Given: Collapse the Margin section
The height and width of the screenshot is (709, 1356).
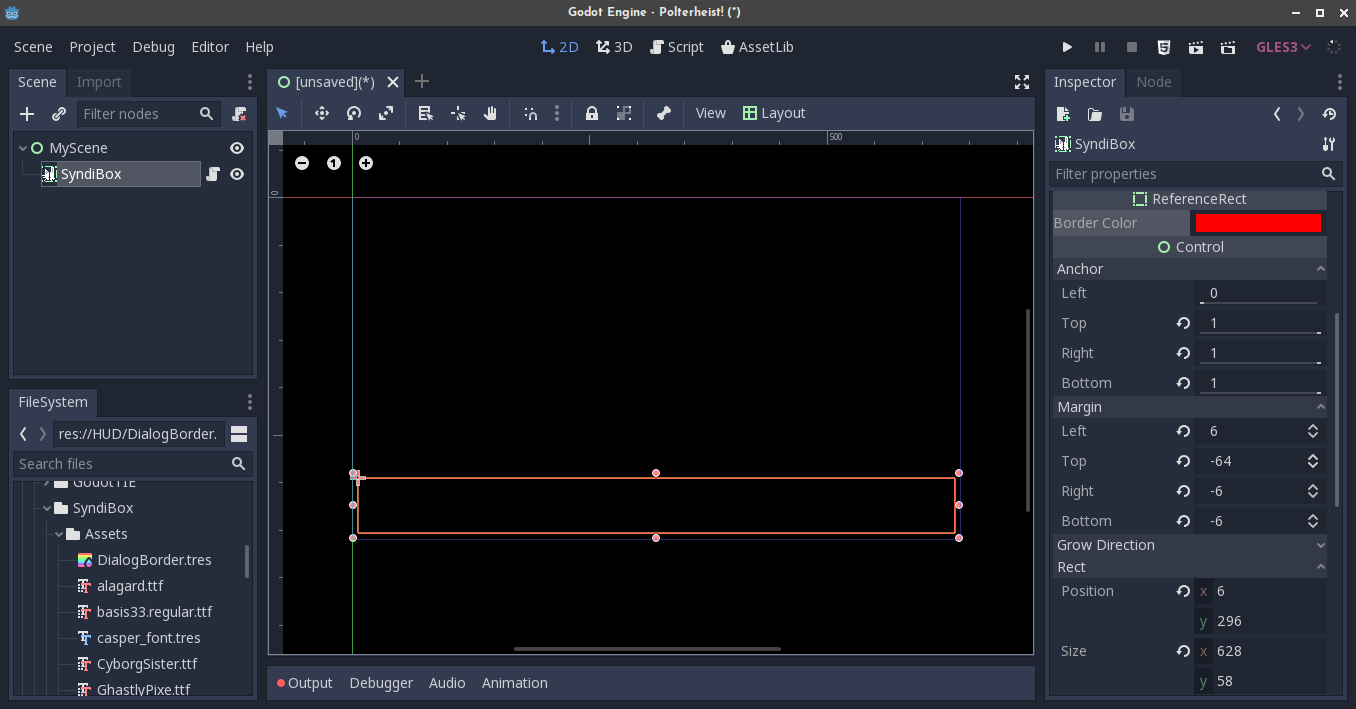Looking at the screenshot, I should click(x=1190, y=407).
